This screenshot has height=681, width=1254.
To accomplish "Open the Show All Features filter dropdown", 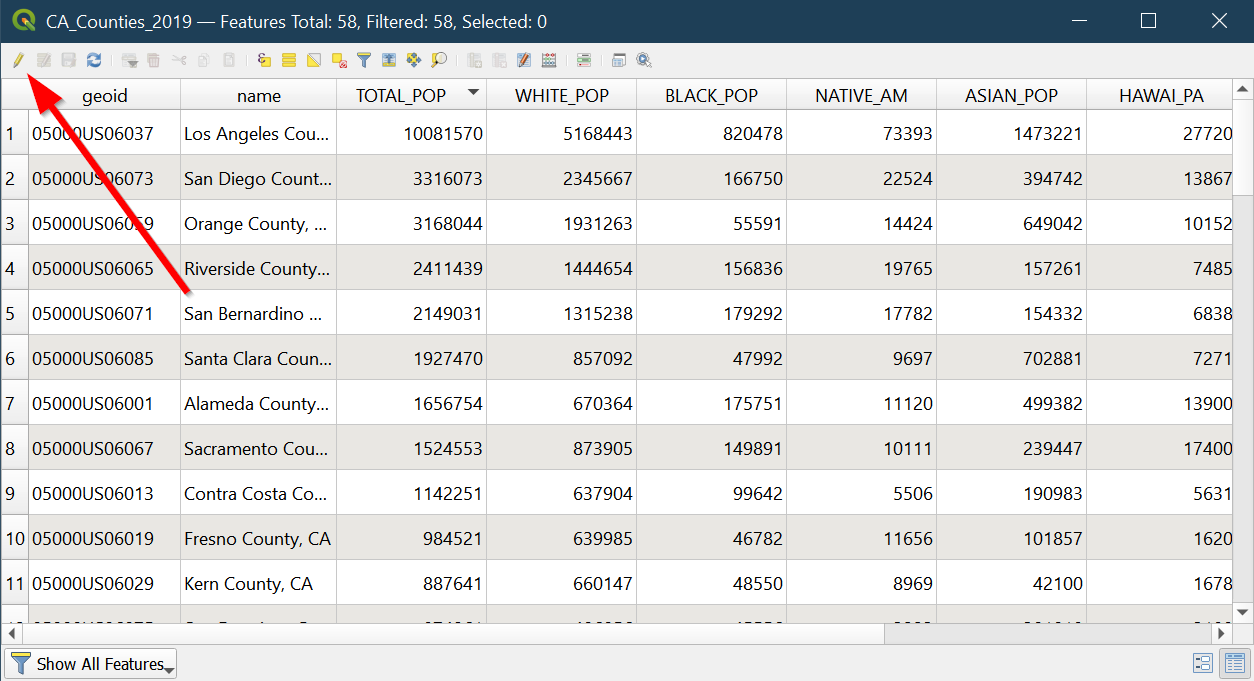I will point(91,664).
